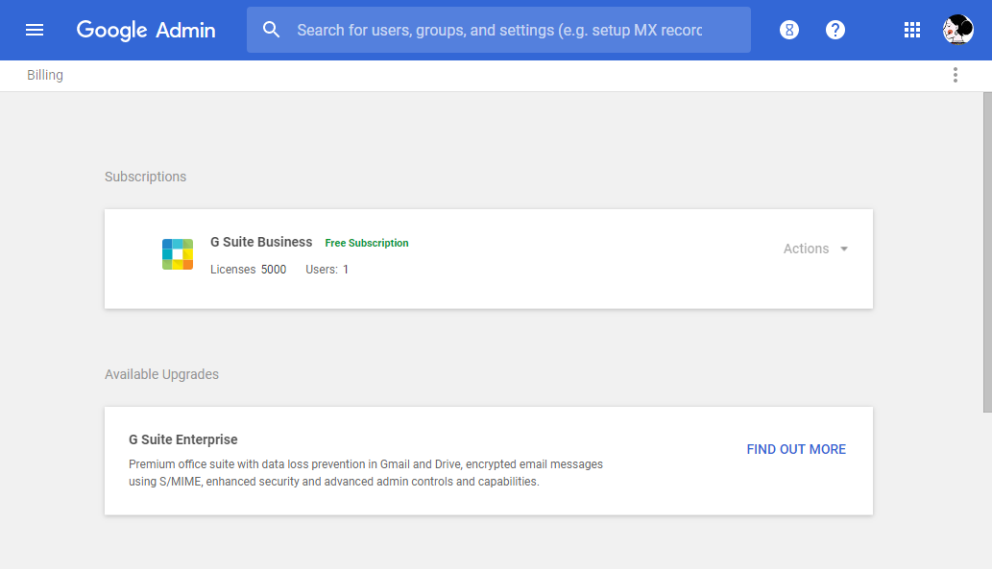Open the Help question mark icon
The width and height of the screenshot is (992, 569).
click(x=835, y=30)
